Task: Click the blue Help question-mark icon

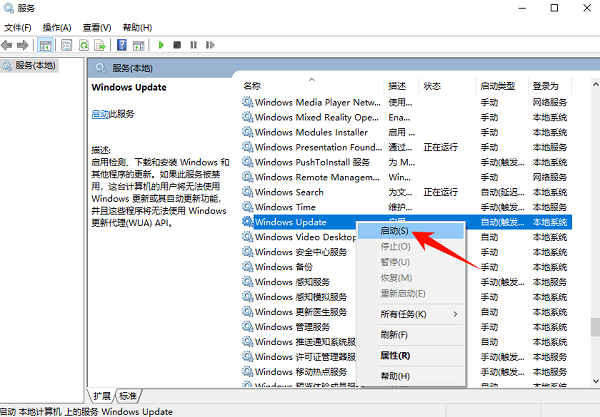Action: coord(121,45)
